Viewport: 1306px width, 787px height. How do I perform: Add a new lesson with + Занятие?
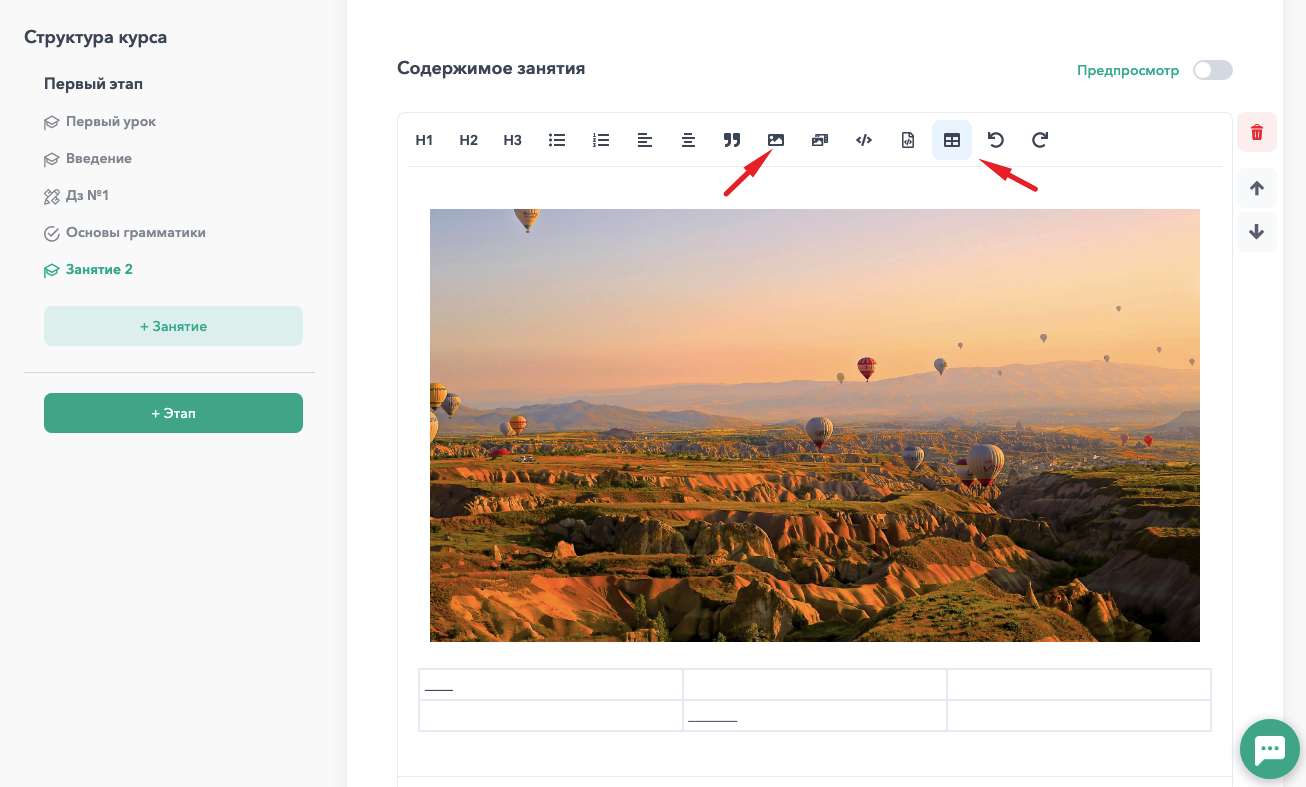click(173, 326)
